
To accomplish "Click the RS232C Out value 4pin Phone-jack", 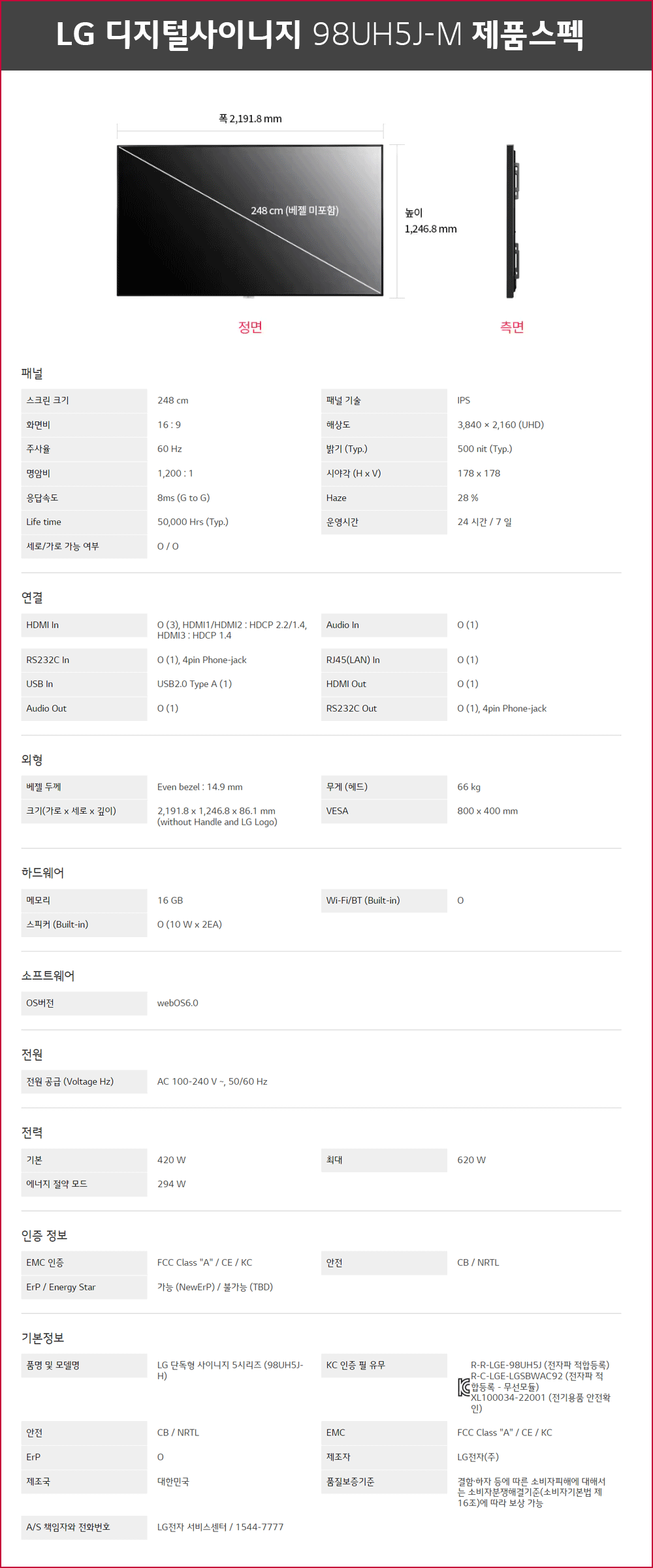I will click(502, 709).
